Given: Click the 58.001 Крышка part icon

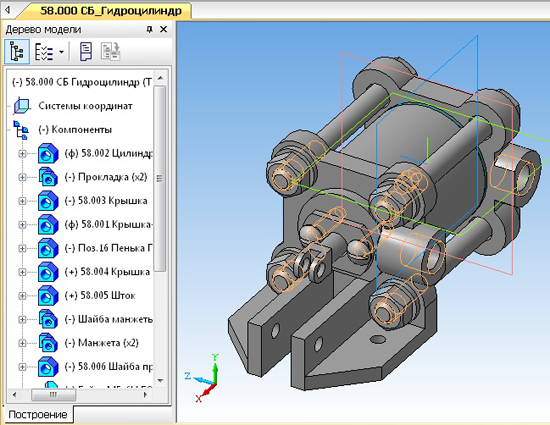Looking at the screenshot, I should tap(48, 224).
